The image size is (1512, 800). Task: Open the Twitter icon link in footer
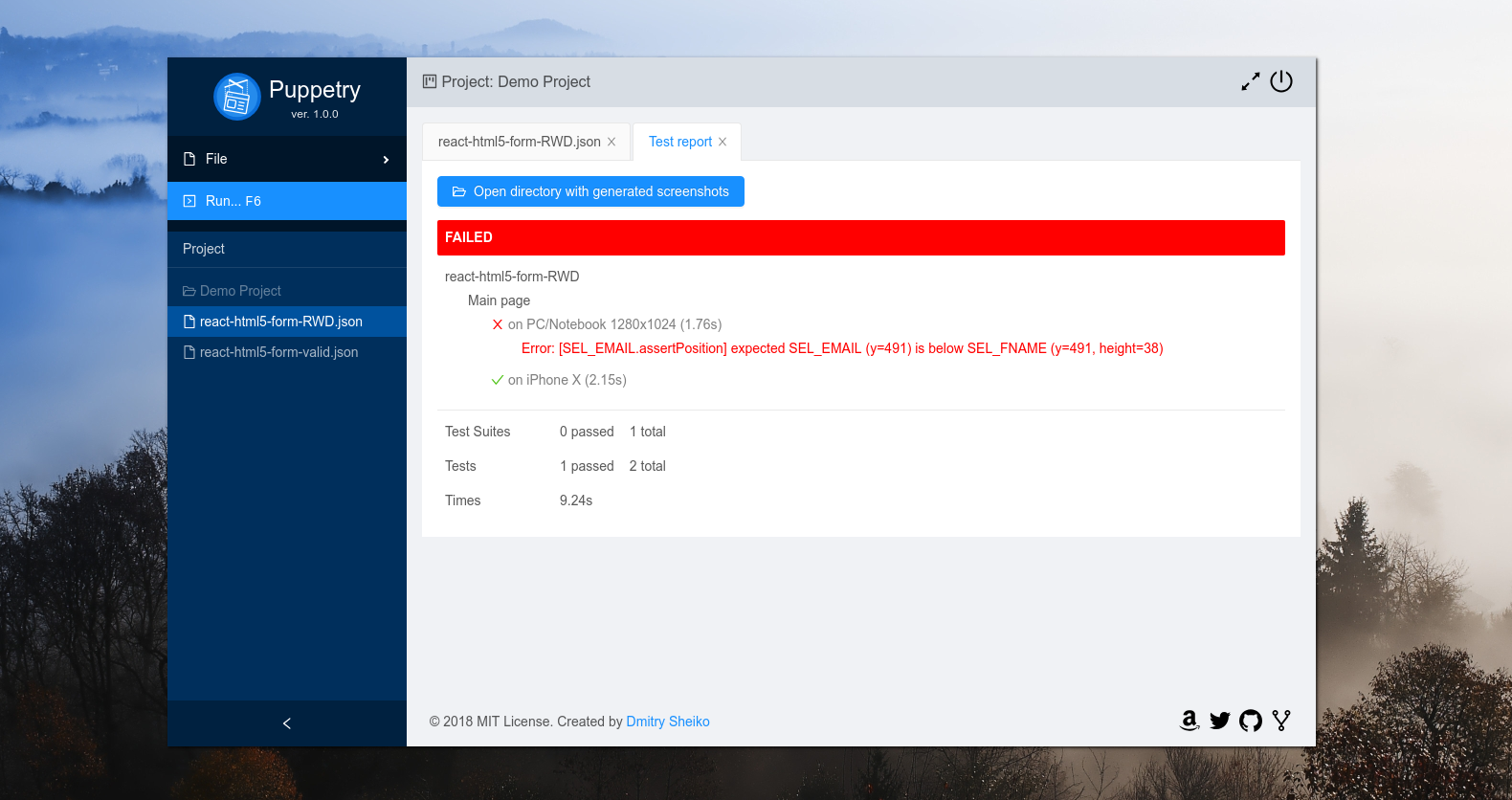point(1220,721)
